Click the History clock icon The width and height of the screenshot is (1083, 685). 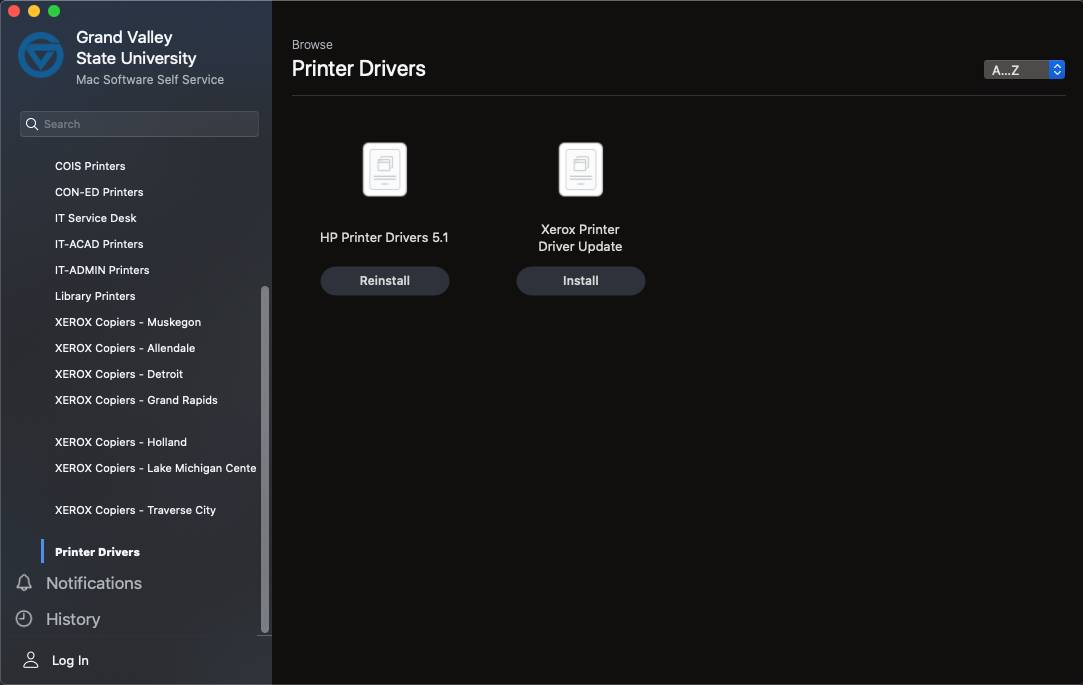(25, 619)
